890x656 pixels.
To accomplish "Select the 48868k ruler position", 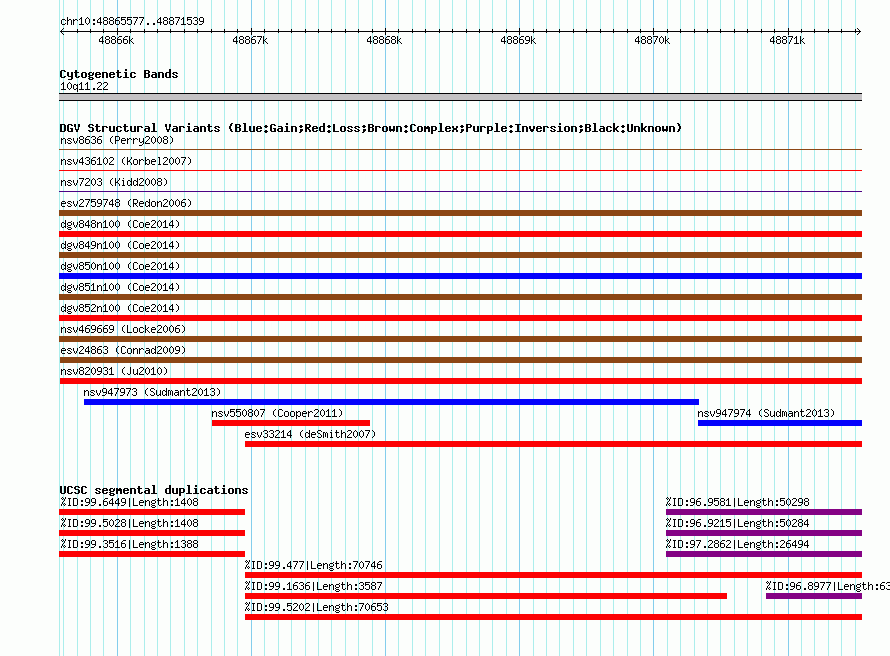I will point(384,40).
